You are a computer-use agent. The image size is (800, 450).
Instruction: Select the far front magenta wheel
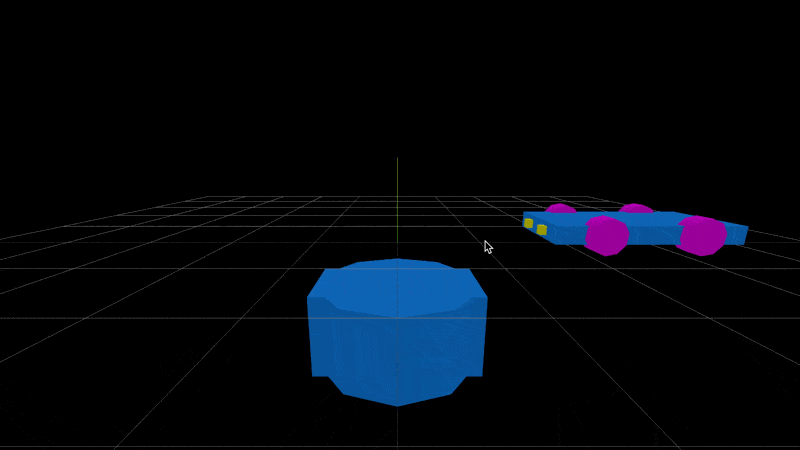coord(560,209)
